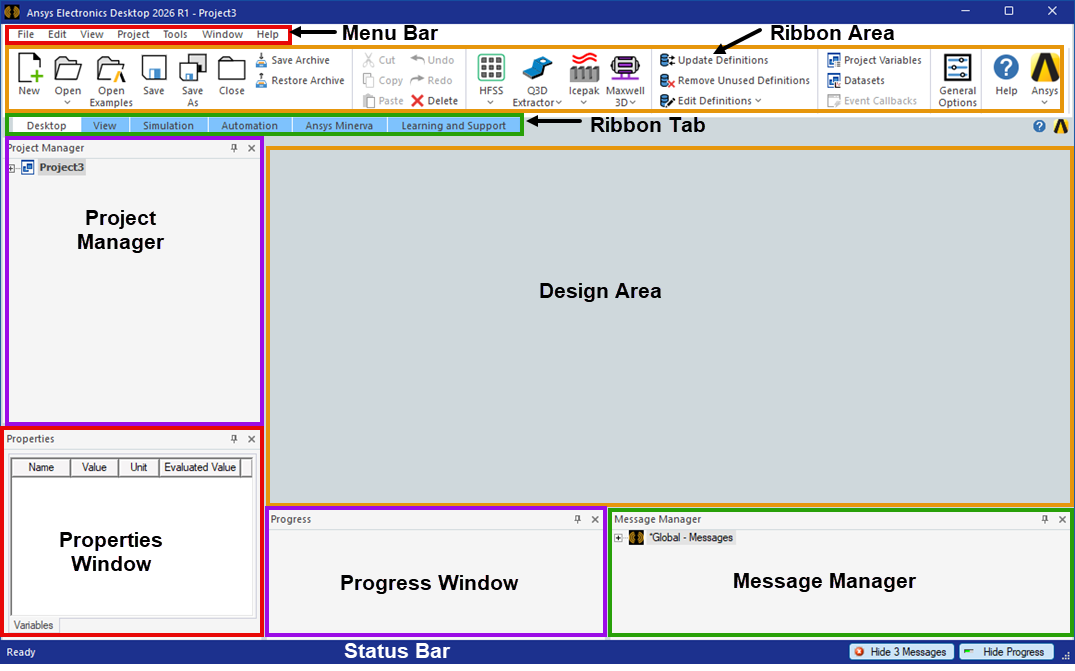Click Remove Unused Definitions
Viewport: 1075px width, 671px height.
(x=734, y=80)
